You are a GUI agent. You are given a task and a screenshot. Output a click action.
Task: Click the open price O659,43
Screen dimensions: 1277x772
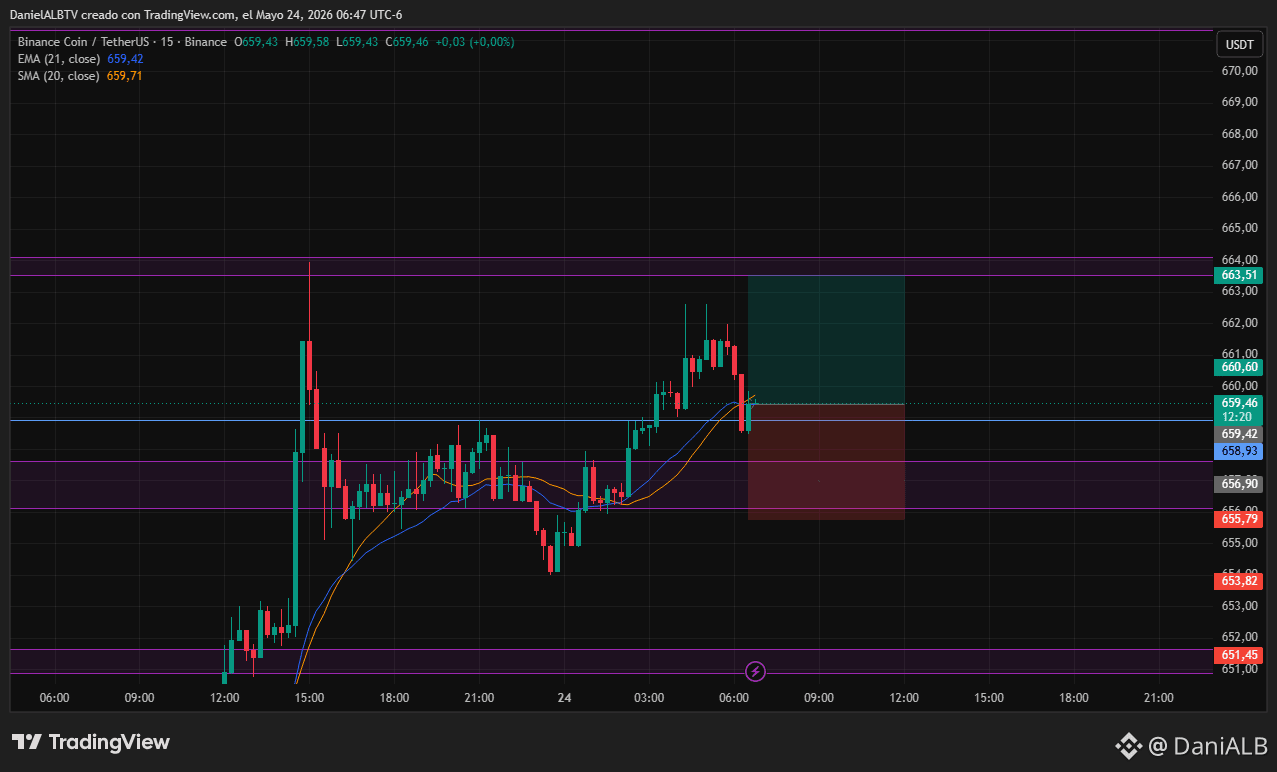[x=256, y=42]
